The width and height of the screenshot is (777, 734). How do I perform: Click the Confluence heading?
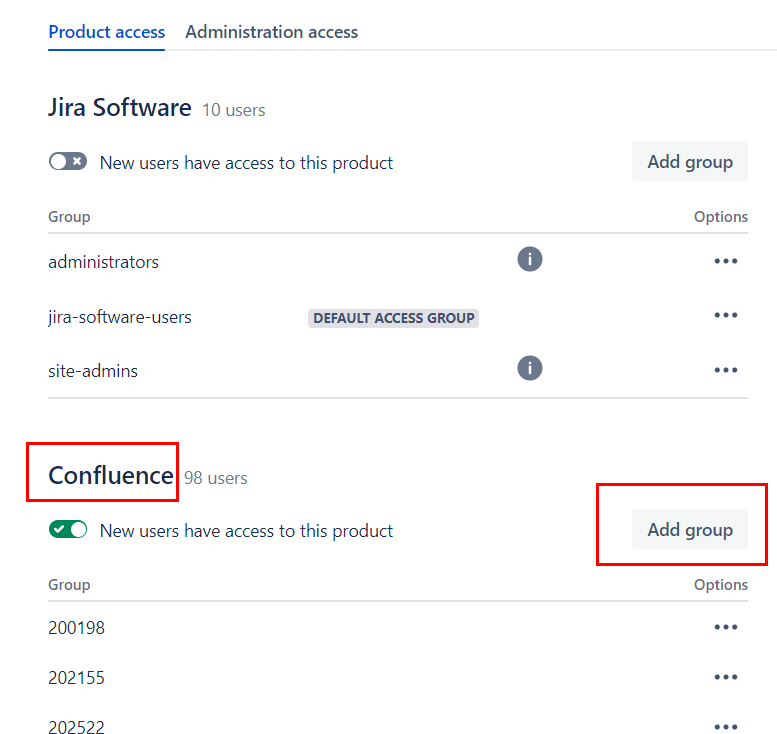pyautogui.click(x=111, y=476)
